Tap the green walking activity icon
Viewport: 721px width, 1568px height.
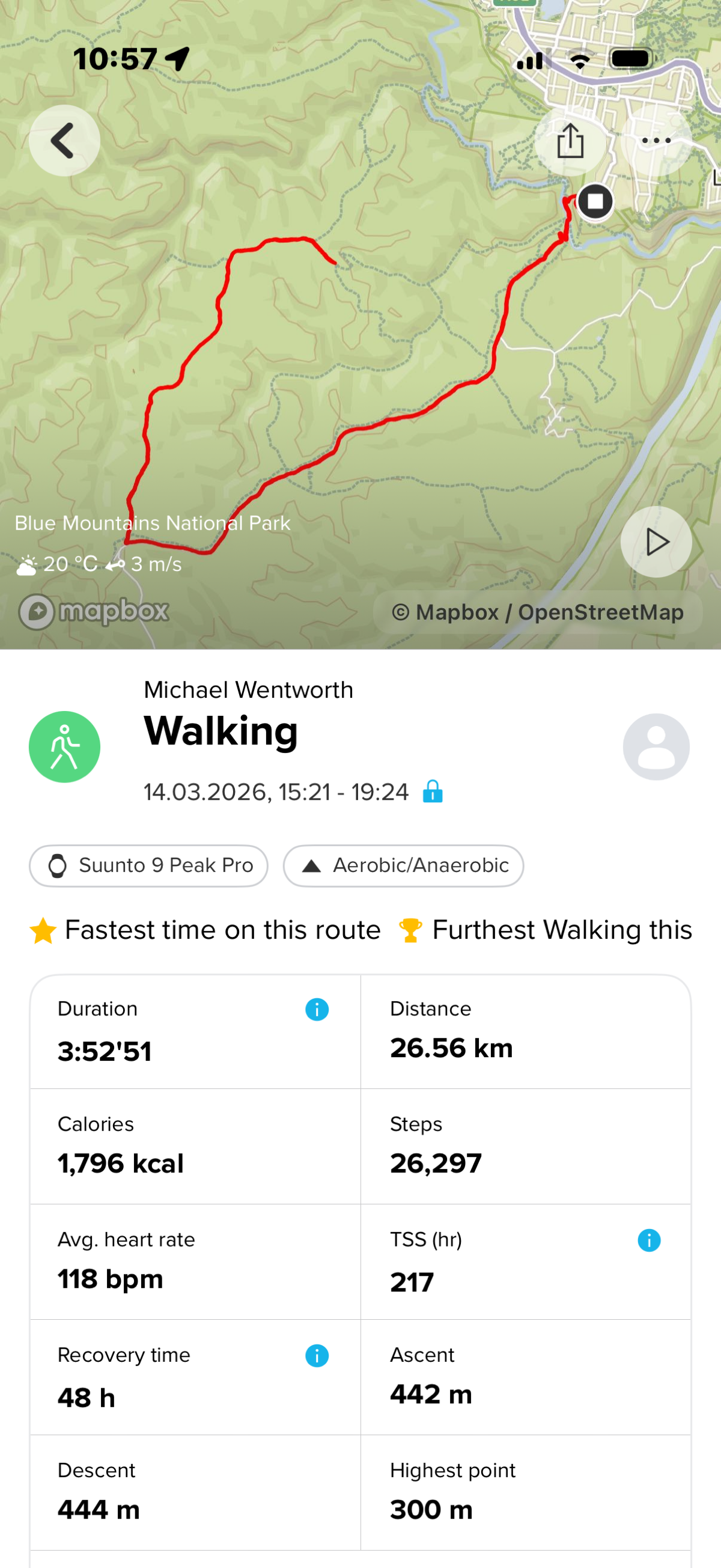pyautogui.click(x=64, y=747)
